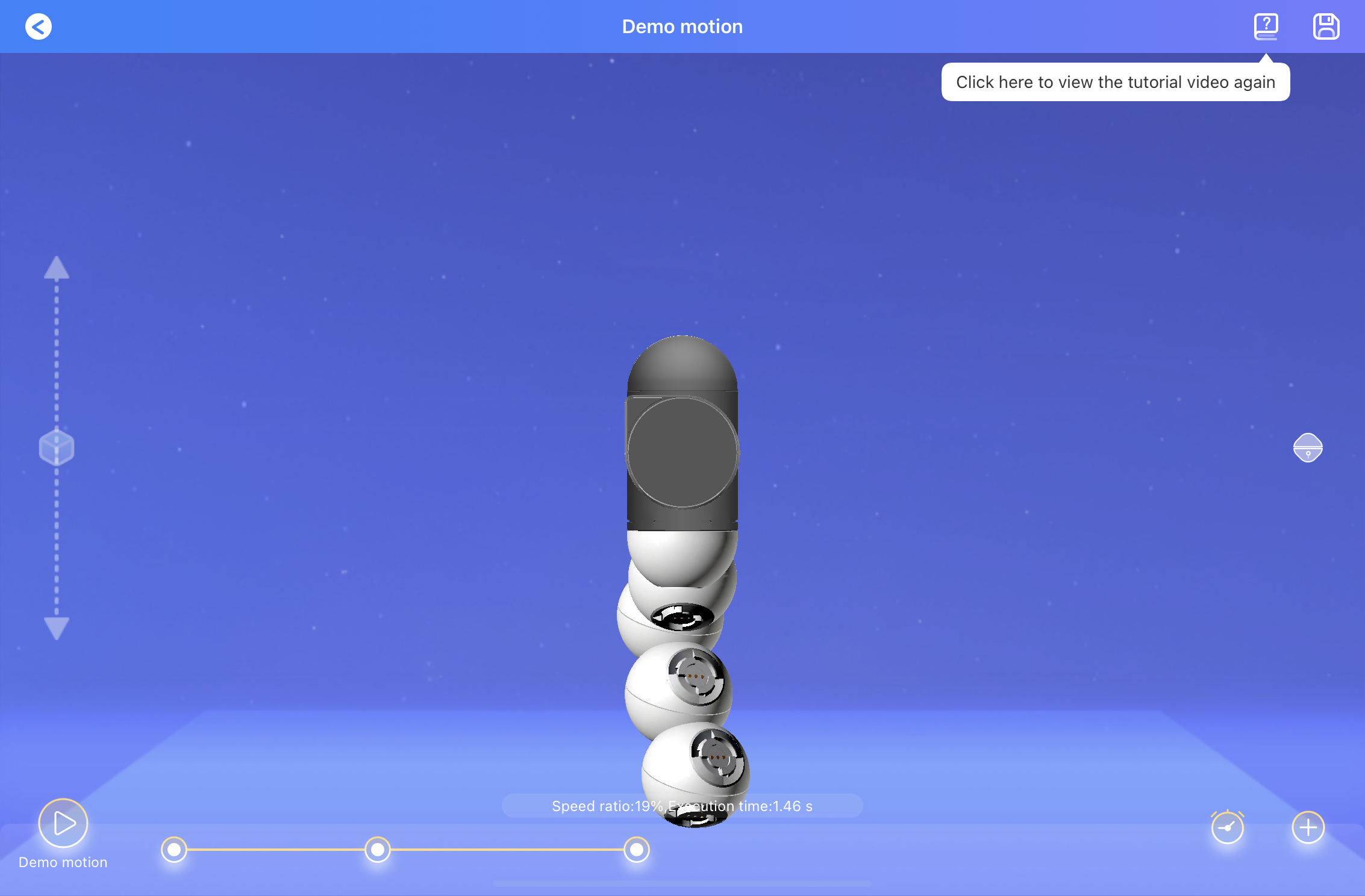Image resolution: width=1365 pixels, height=896 pixels.
Task: Add a new keyframe with the plus icon
Action: click(x=1308, y=828)
